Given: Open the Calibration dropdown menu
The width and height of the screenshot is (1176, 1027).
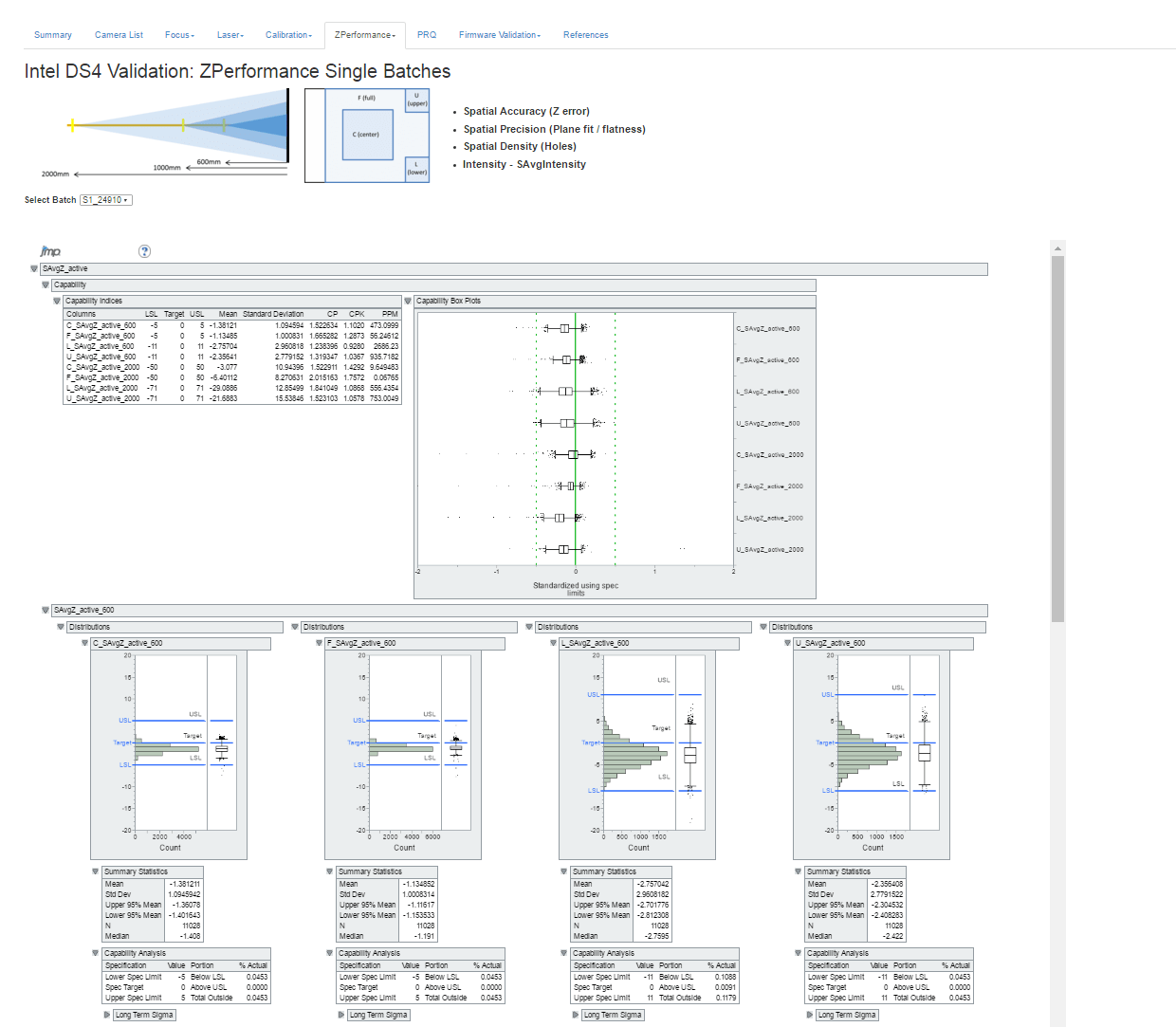Looking at the screenshot, I should 288,35.
